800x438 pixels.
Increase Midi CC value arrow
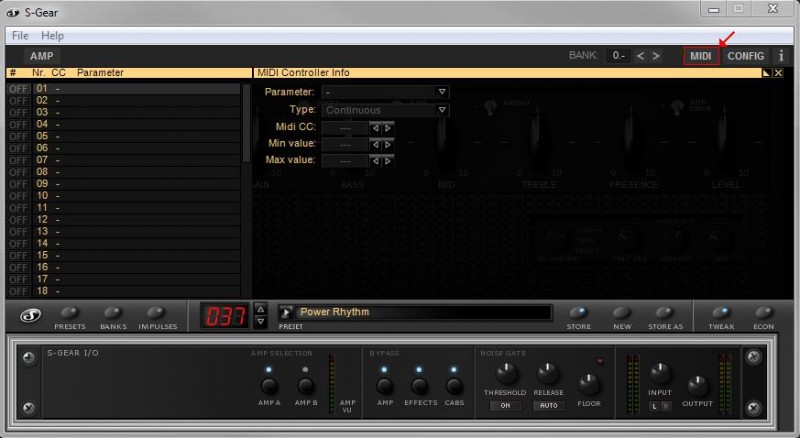tap(388, 128)
